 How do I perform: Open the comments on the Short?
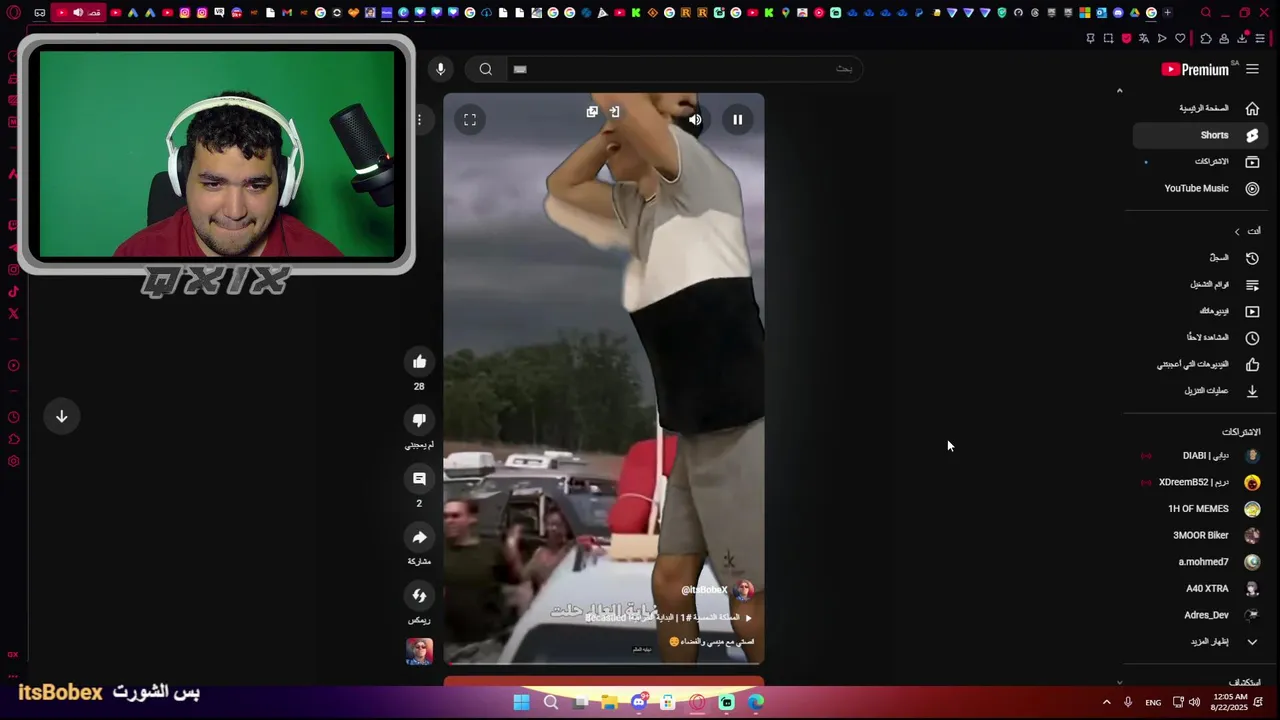pos(419,479)
